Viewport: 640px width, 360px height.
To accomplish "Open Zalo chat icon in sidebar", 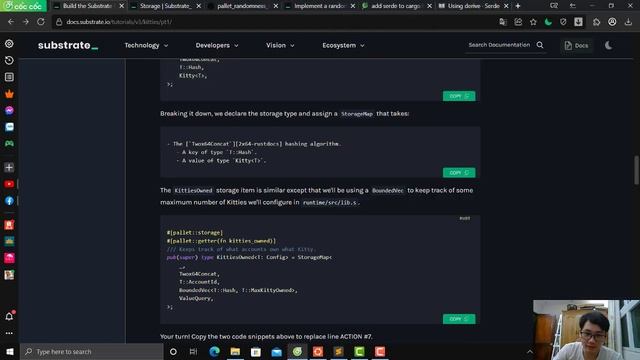I will [9, 127].
